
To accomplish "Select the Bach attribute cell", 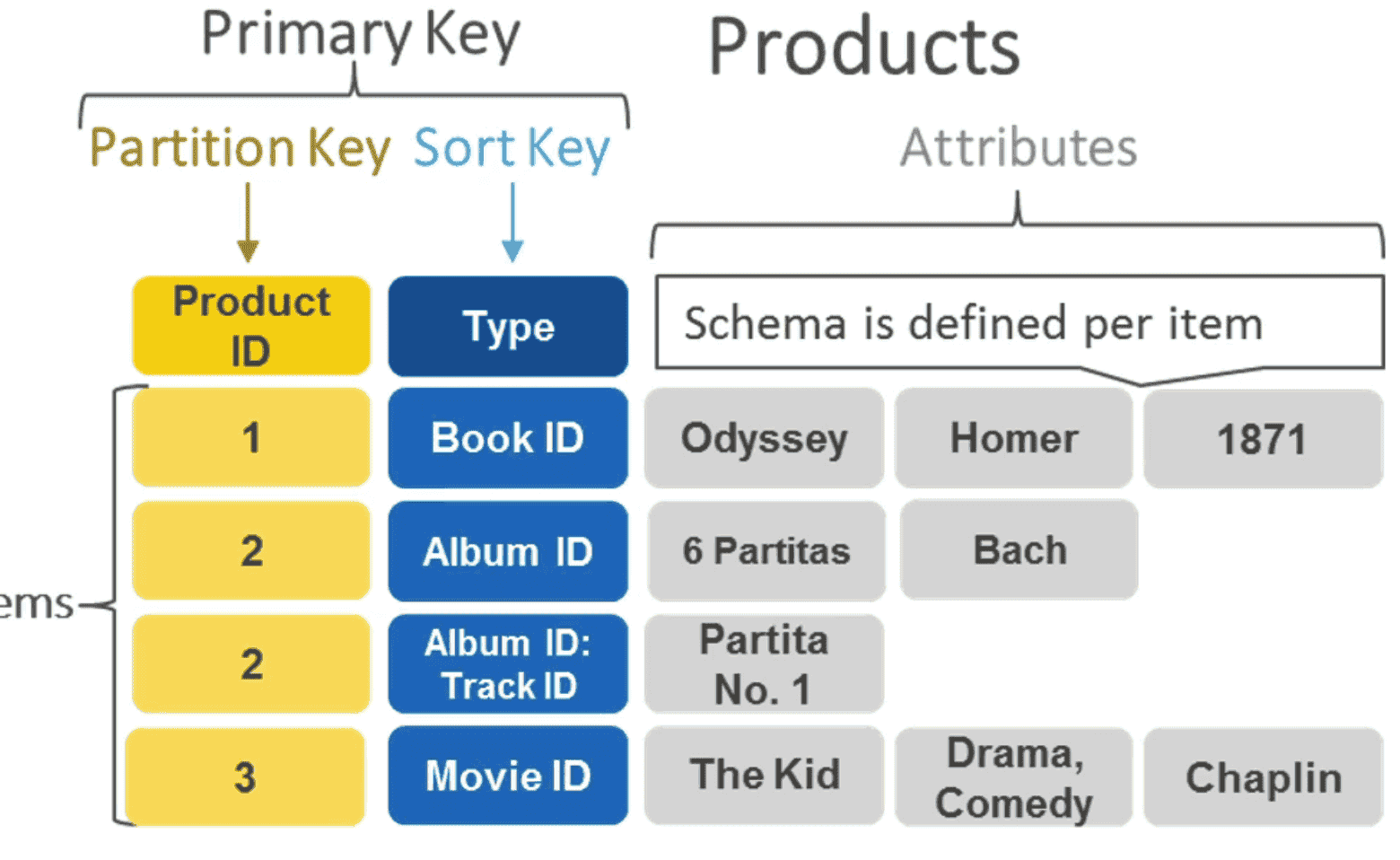I will [x=1019, y=550].
